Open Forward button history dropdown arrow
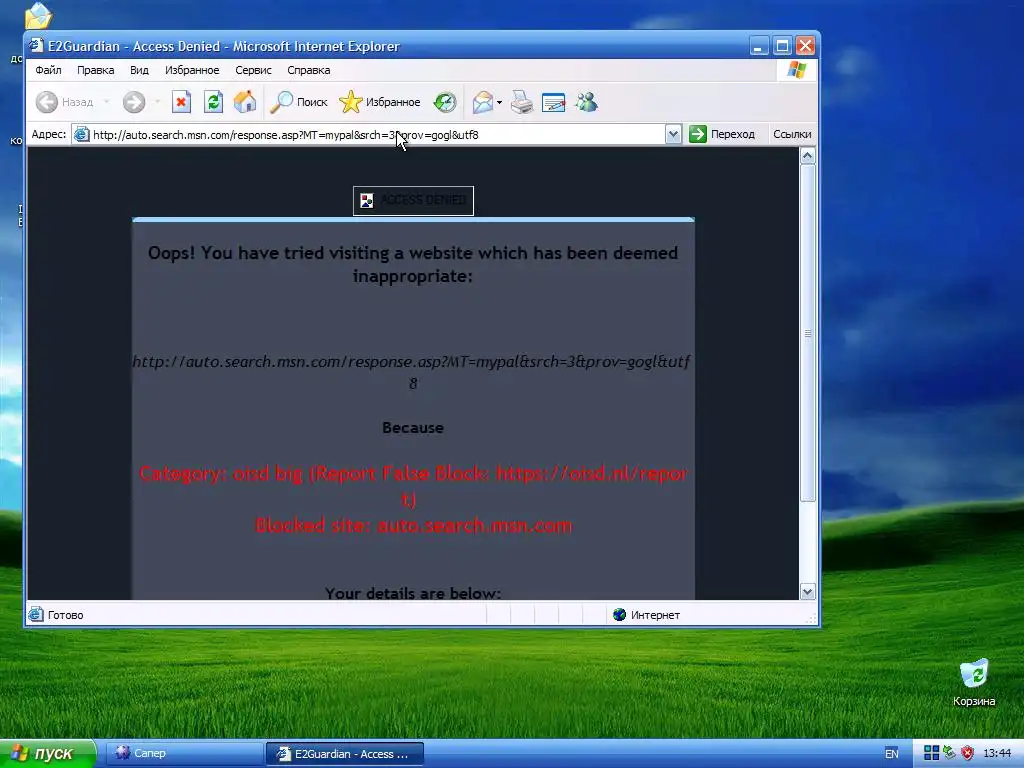The height and width of the screenshot is (768, 1024). point(157,102)
